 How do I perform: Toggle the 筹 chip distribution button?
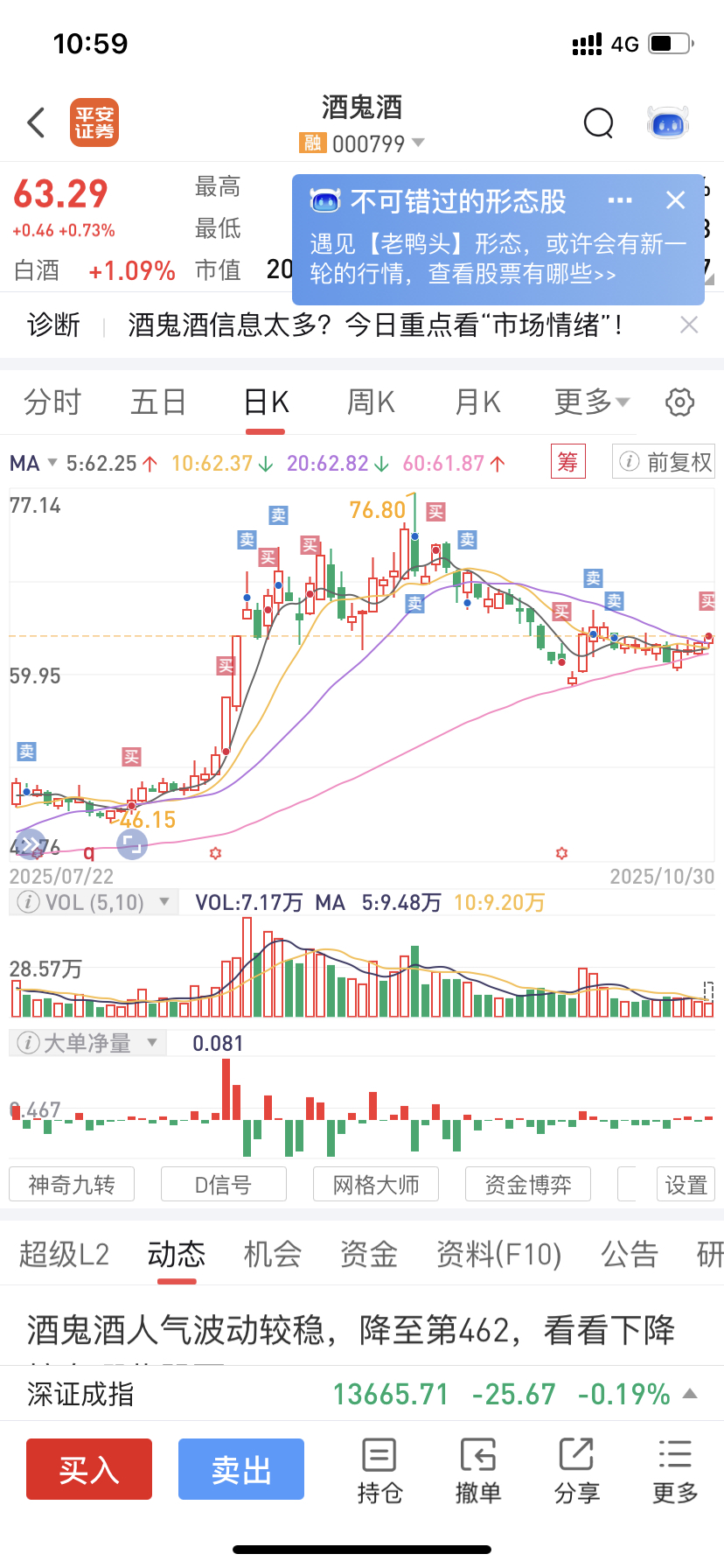568,461
